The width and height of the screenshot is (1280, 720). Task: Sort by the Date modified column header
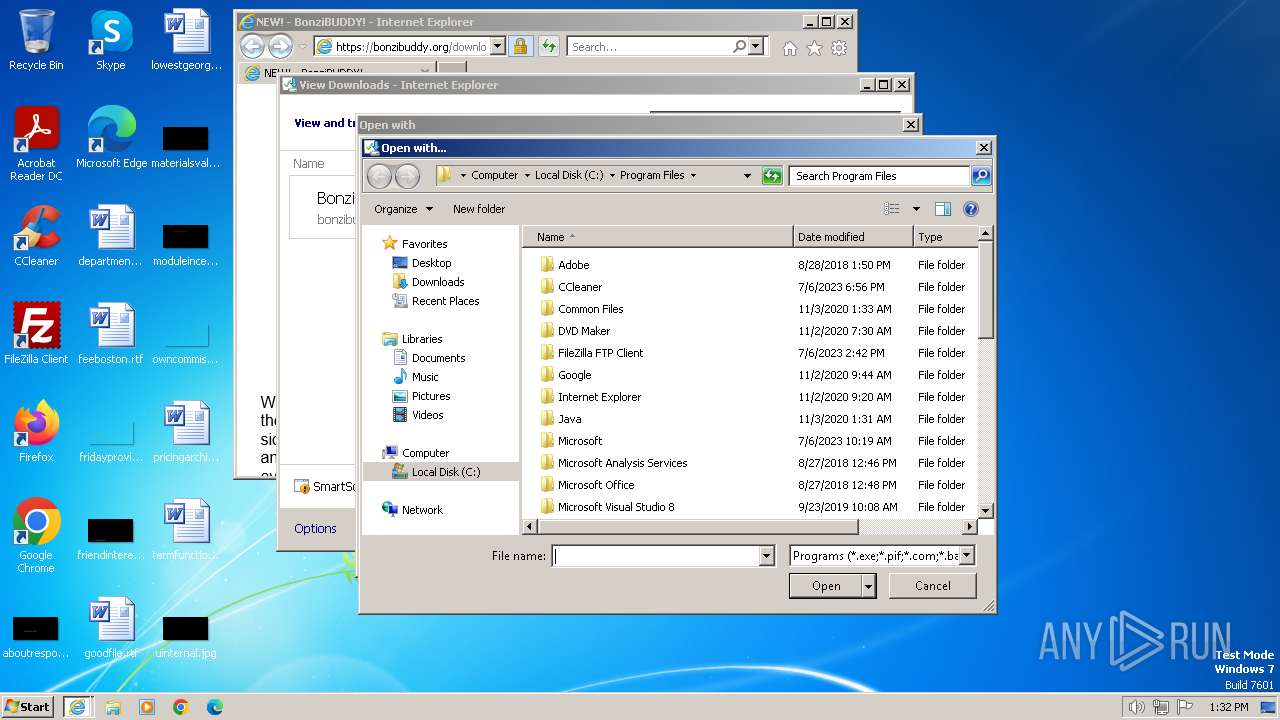click(853, 237)
